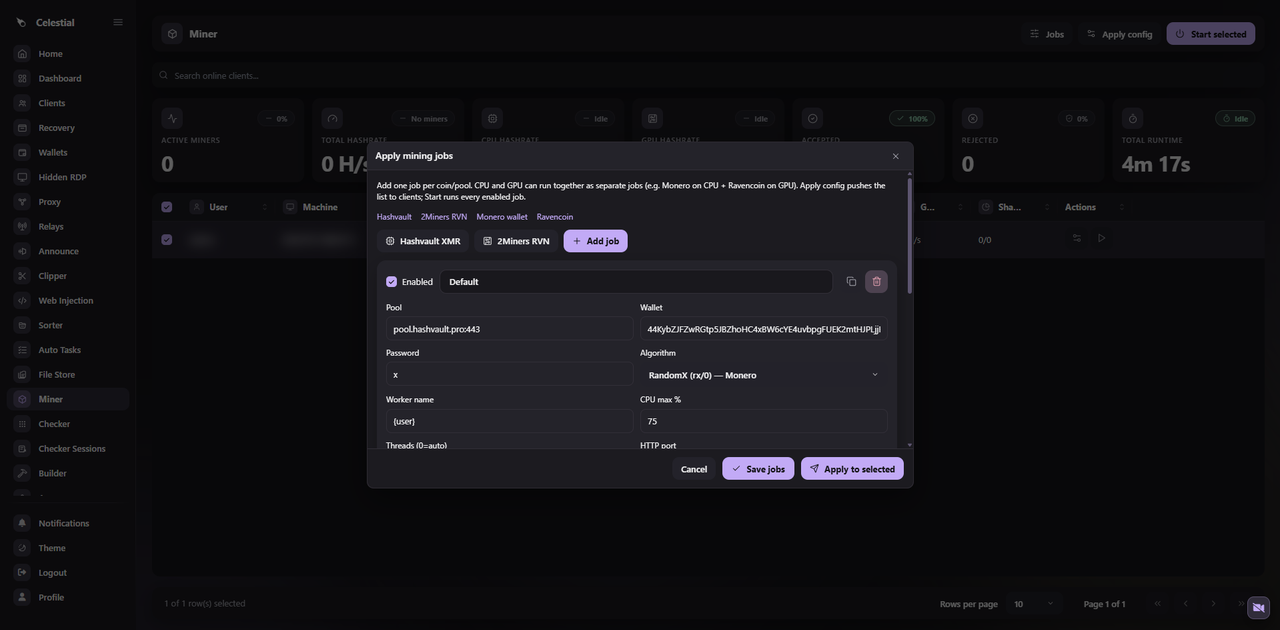Screen dimensions: 1280x630
Task: Collapse the sidebar with the hamburger icon
Action: click(x=118, y=22)
